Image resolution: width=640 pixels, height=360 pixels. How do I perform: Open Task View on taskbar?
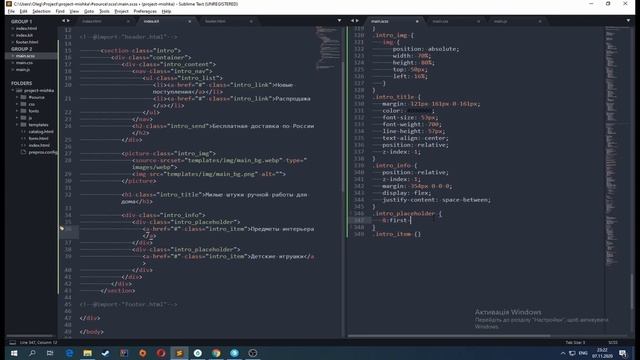click(50, 353)
